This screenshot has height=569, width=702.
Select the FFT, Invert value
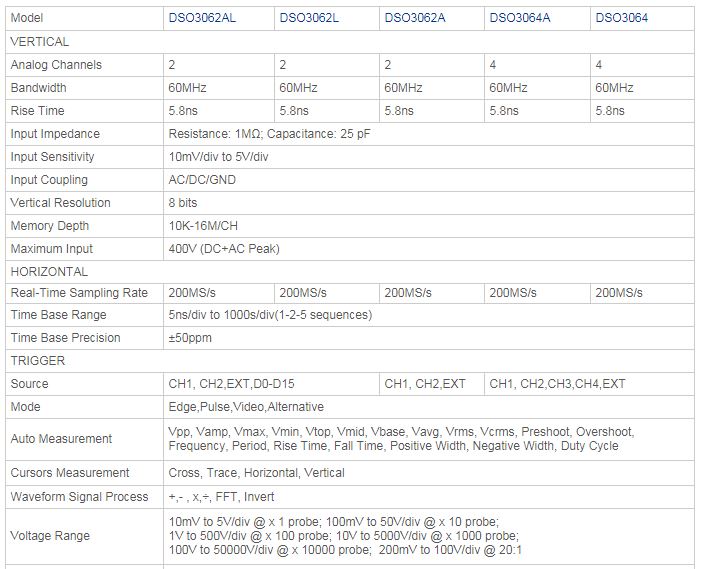click(221, 496)
